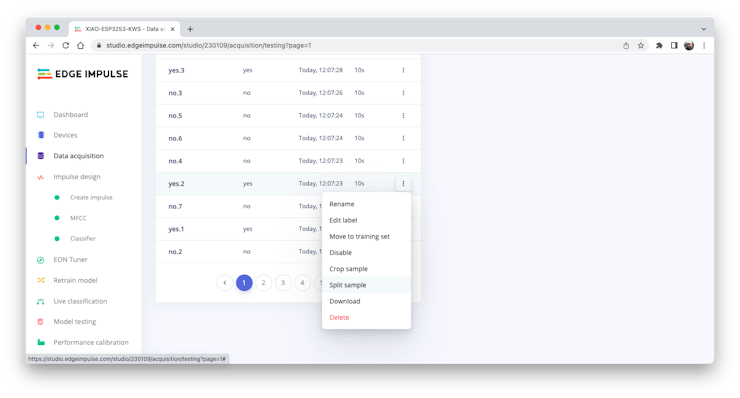740x398 pixels.
Task: Click the browser home icon
Action: click(81, 45)
